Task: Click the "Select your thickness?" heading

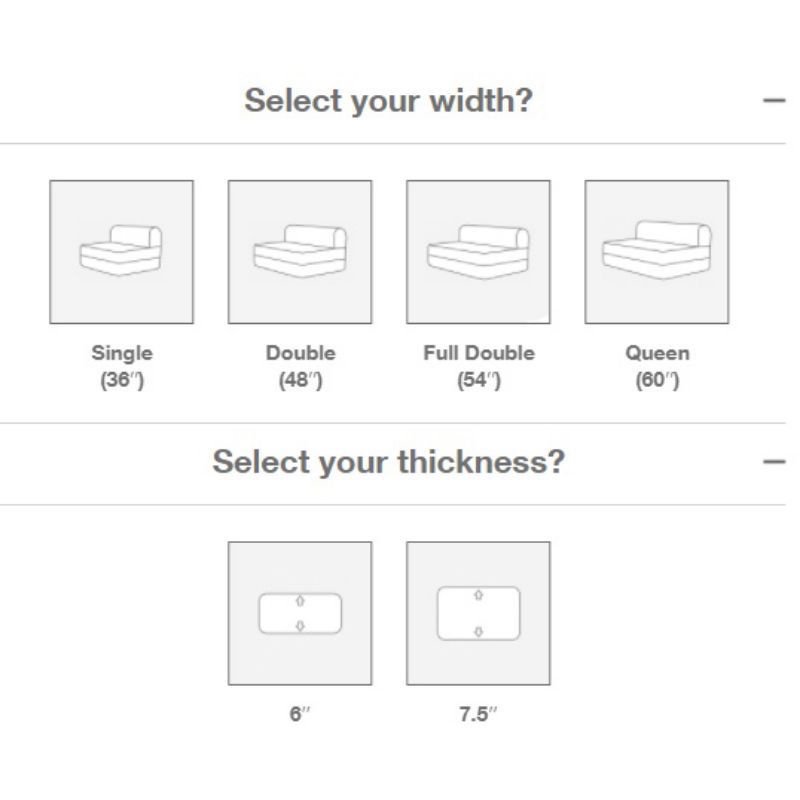Action: coord(389,462)
